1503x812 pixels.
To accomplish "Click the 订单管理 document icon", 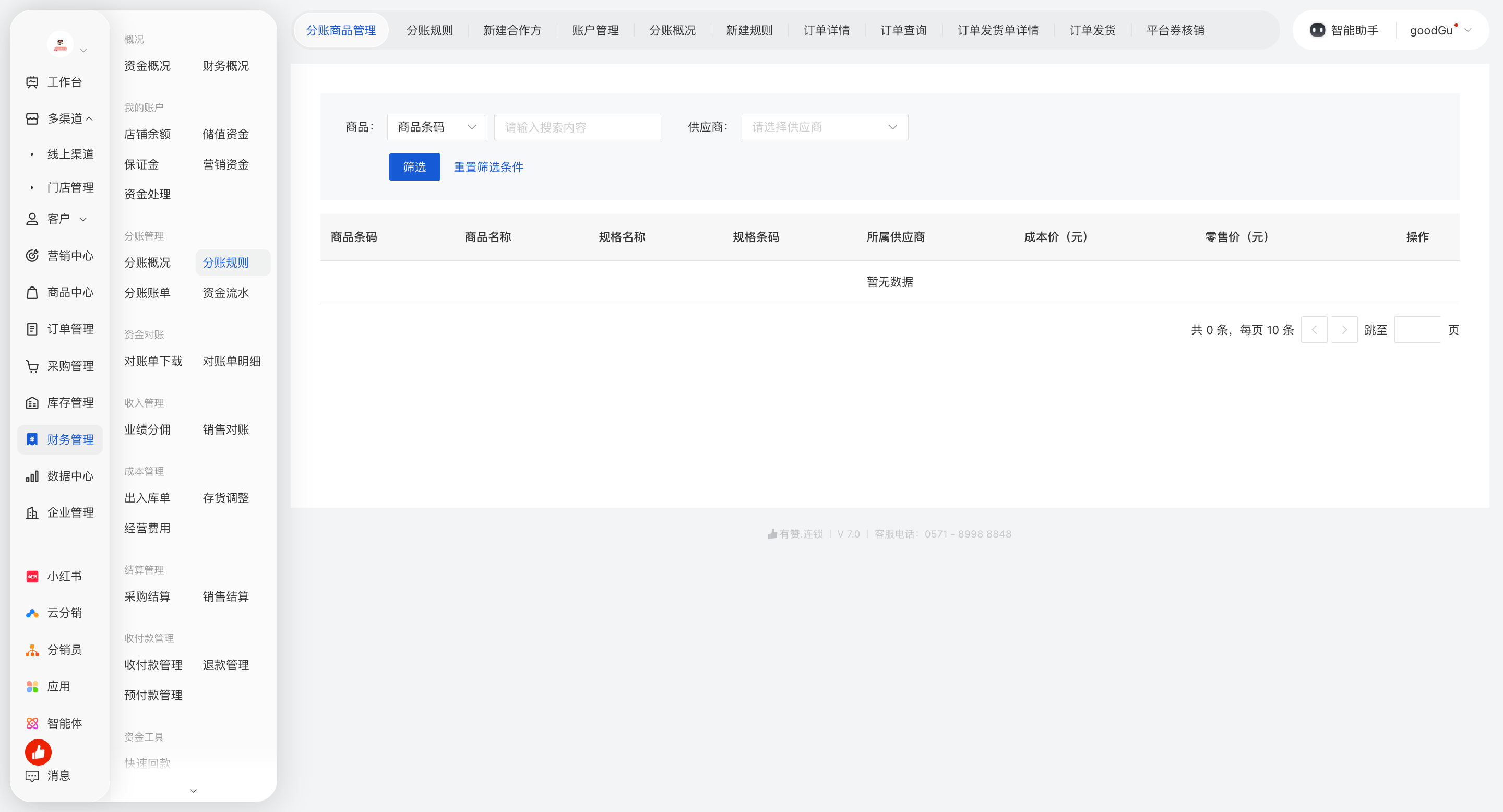I will click(x=32, y=330).
